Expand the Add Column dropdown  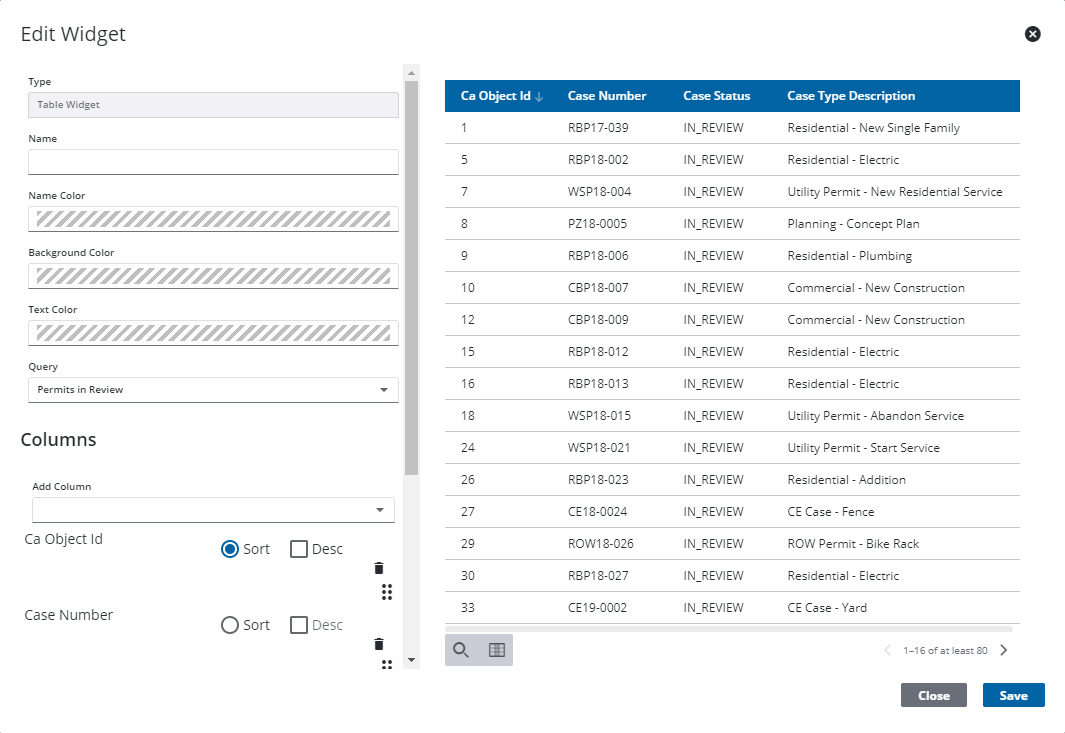(213, 510)
